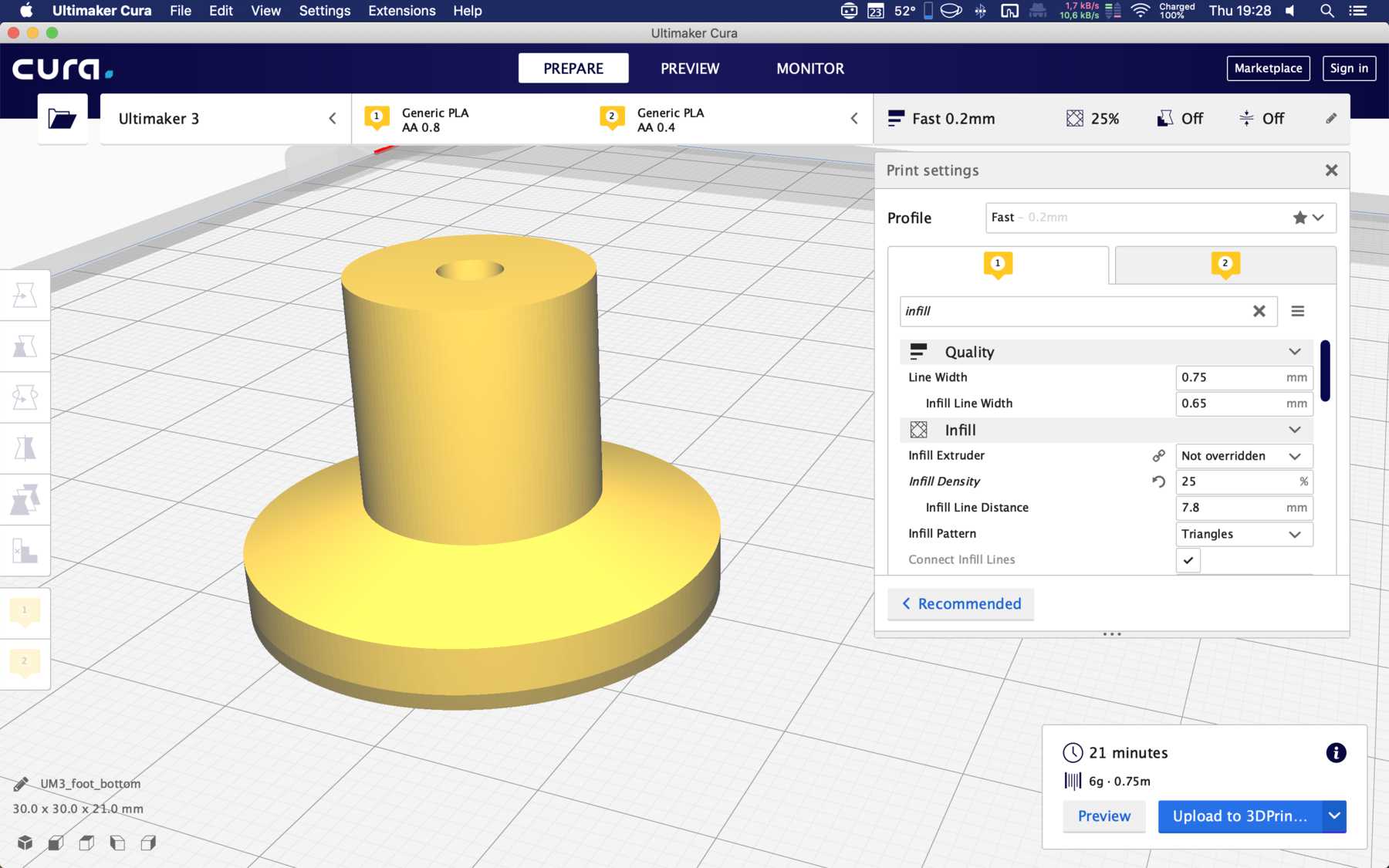This screenshot has height=868, width=1389.
Task: Select the Move tool in left toolbar
Action: click(x=25, y=296)
